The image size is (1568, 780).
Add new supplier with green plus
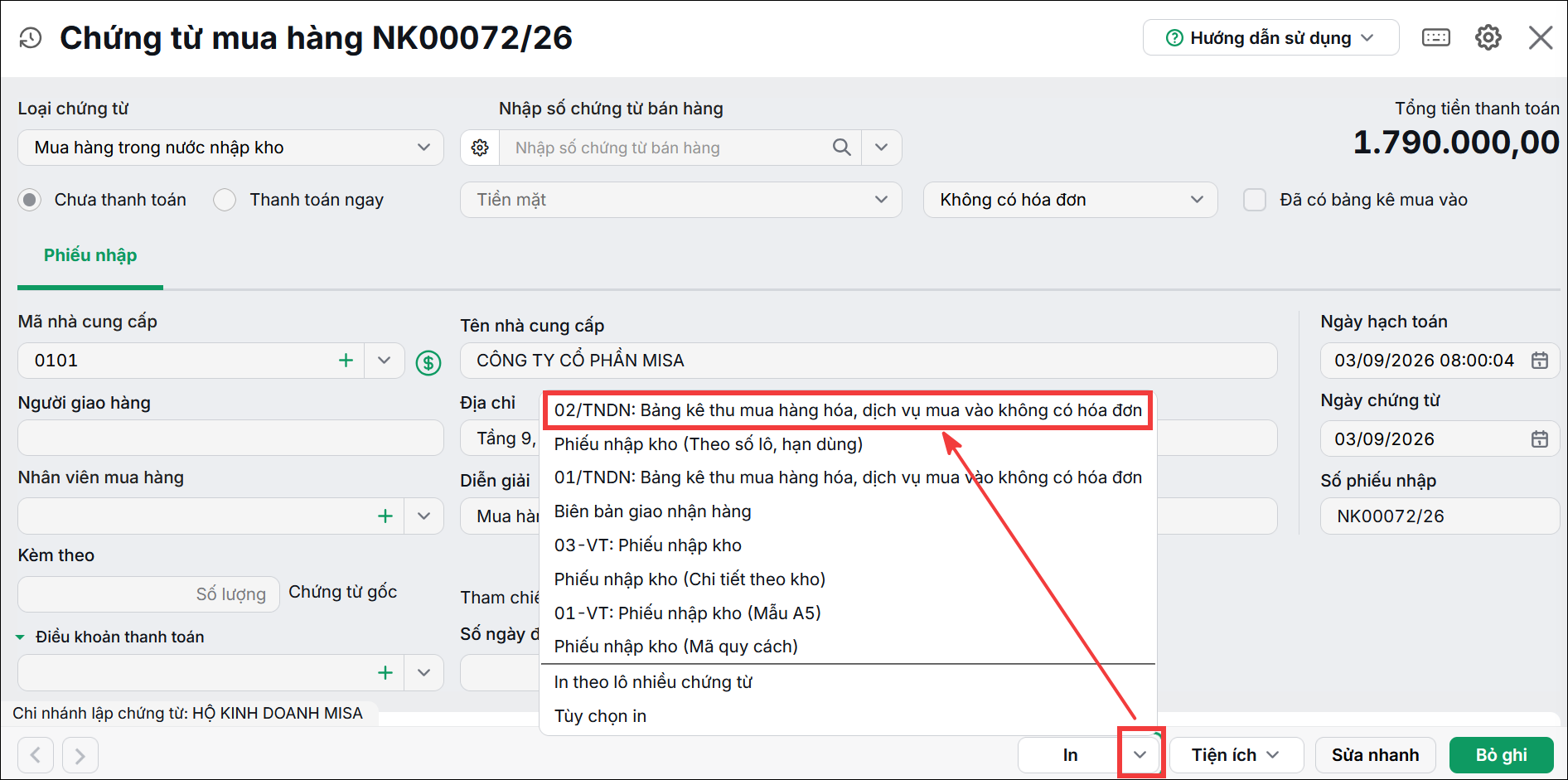click(x=346, y=361)
